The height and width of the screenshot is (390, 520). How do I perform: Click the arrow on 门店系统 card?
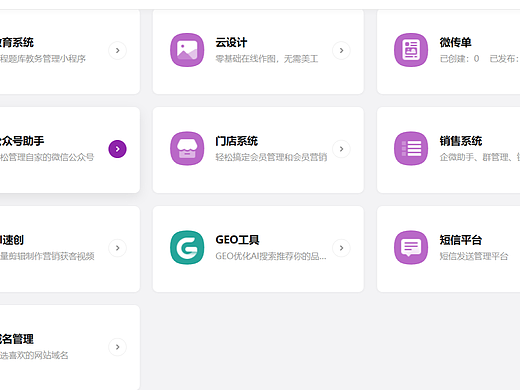(x=341, y=149)
